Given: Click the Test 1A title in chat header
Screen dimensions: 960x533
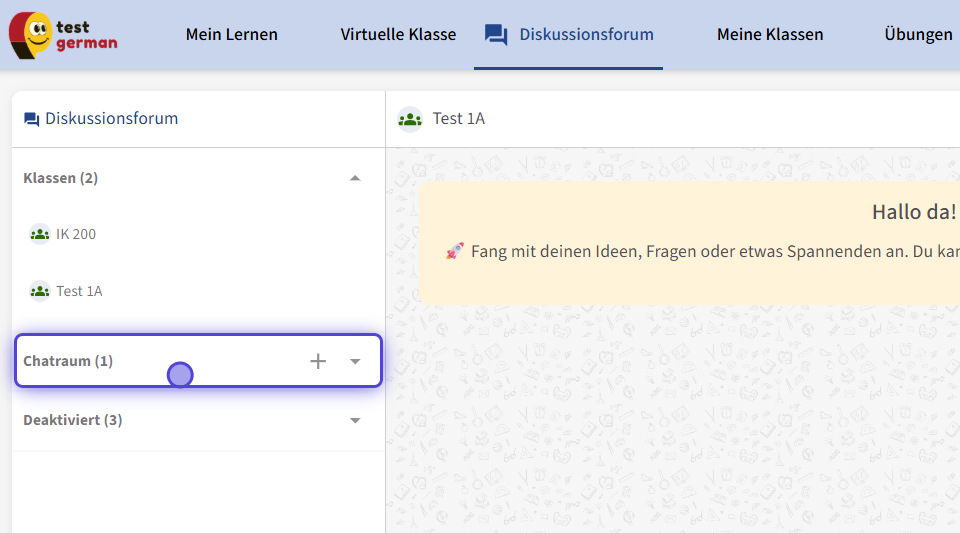Looking at the screenshot, I should point(459,119).
